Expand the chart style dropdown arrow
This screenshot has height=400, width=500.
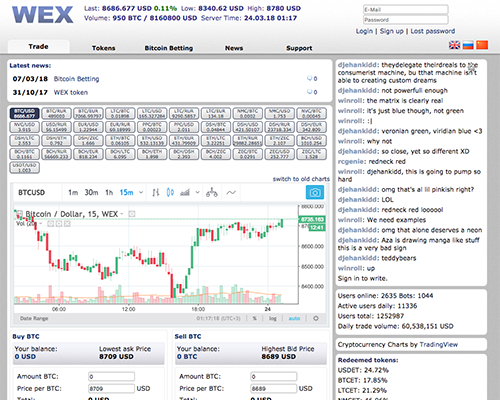[197, 192]
